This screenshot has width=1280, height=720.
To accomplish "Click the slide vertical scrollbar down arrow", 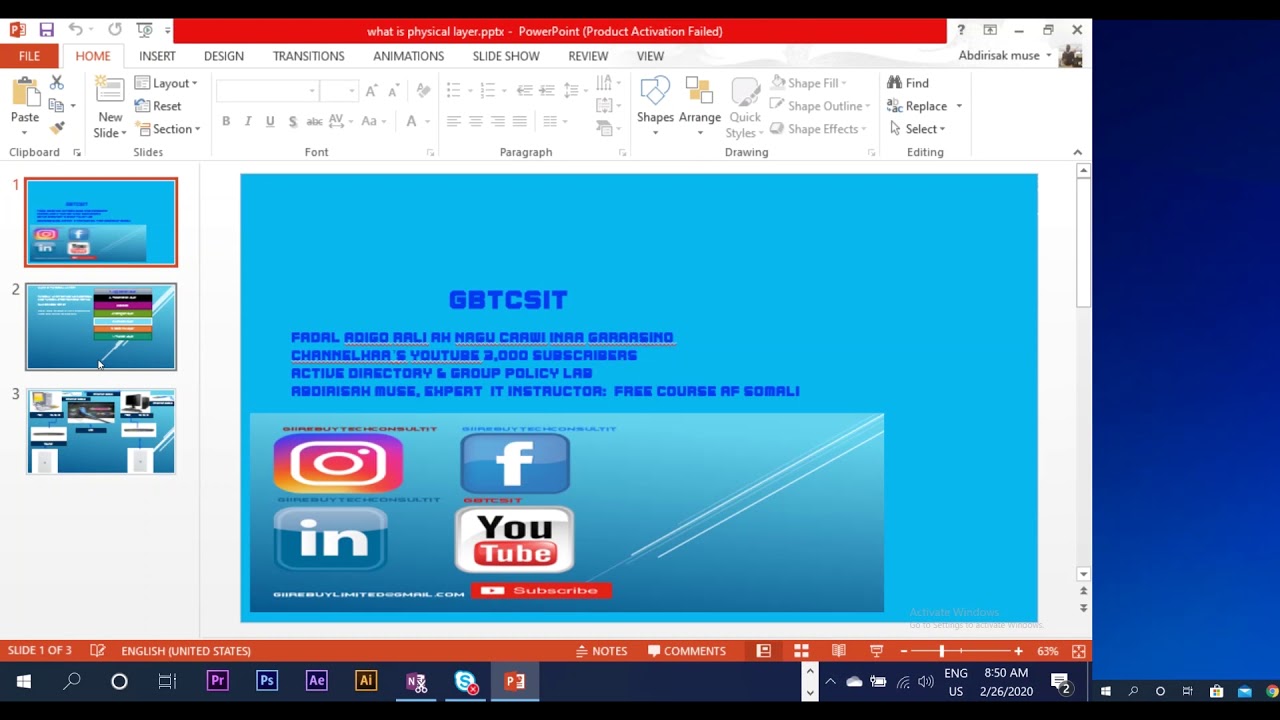I will [x=1083, y=574].
